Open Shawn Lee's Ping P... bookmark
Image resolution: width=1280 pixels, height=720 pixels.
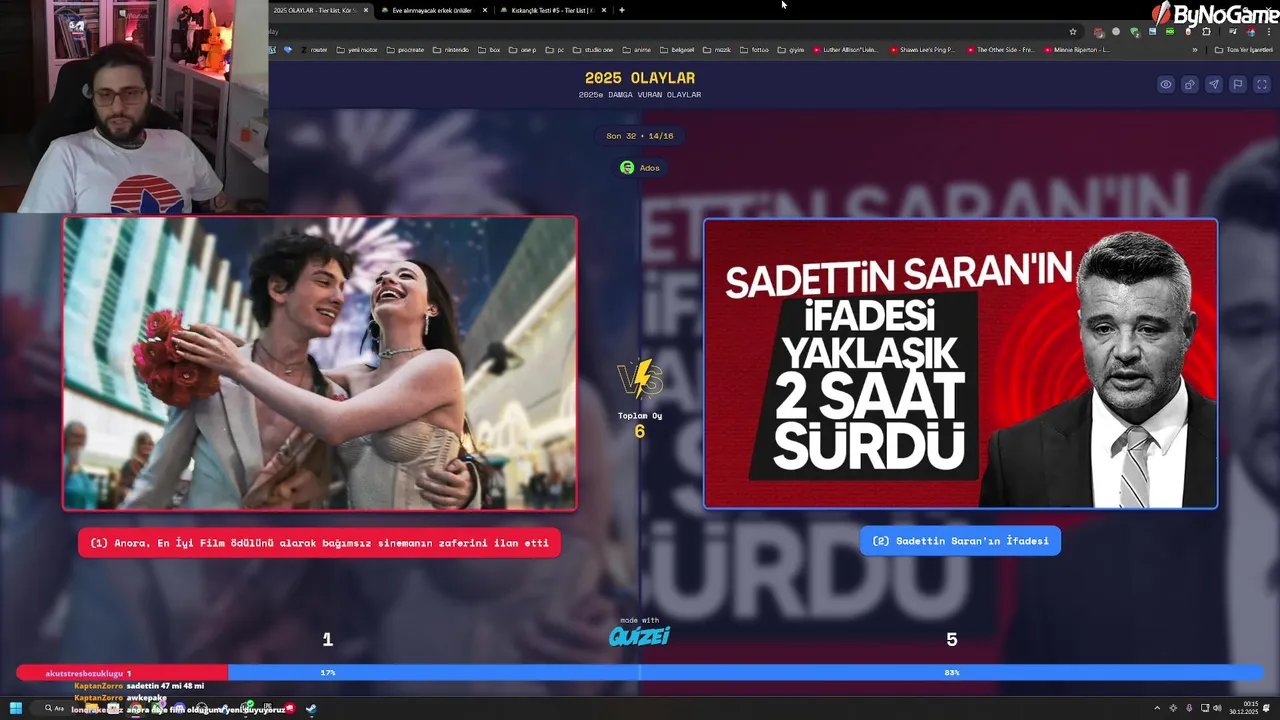click(x=922, y=49)
